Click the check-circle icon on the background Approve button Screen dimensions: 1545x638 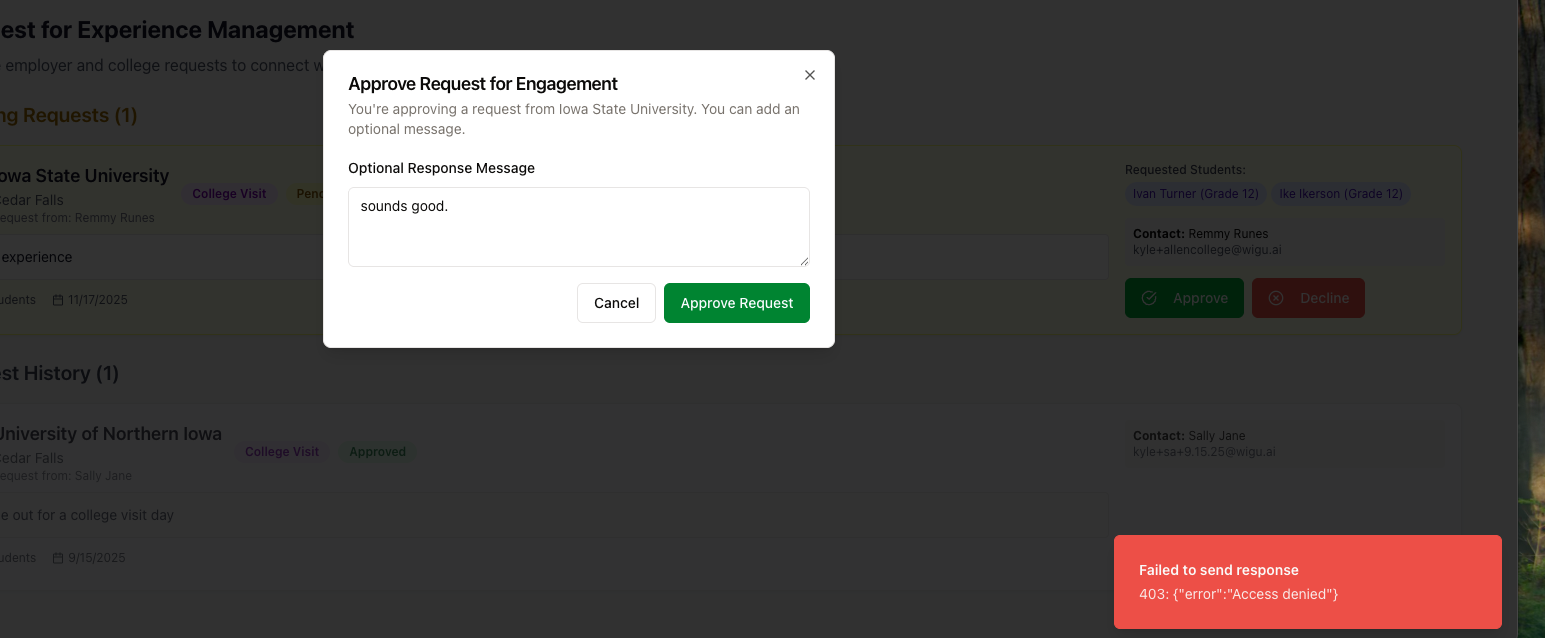click(1149, 298)
